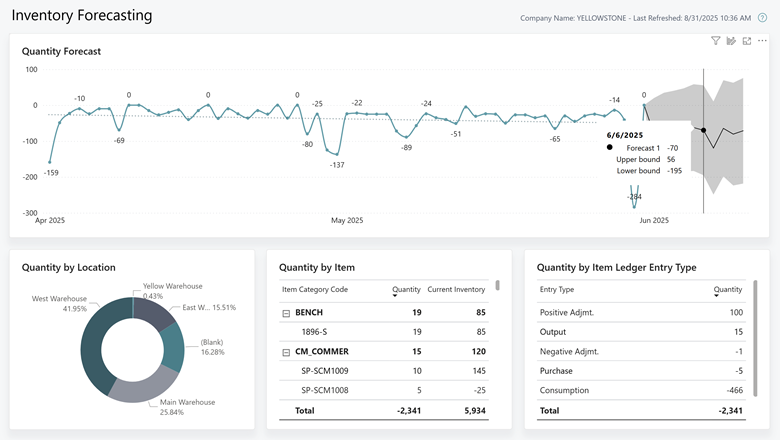Viewport: 780px width, 440px height.
Task: Click the personalize visual pencil-chart icon
Action: 731,41
